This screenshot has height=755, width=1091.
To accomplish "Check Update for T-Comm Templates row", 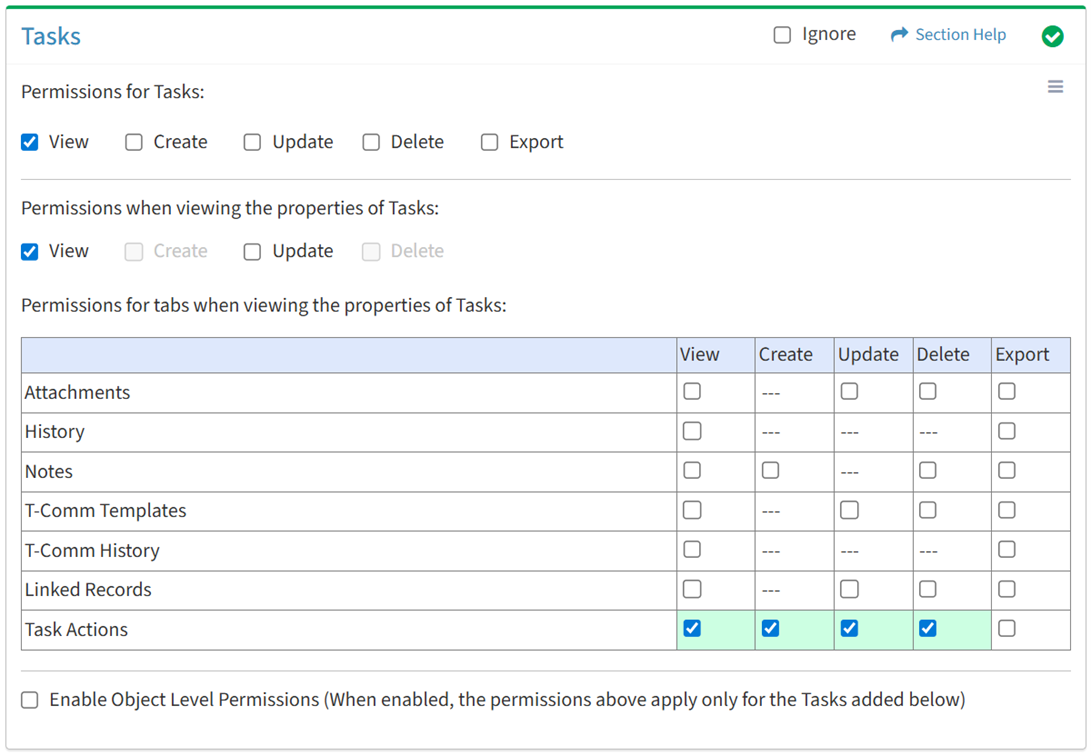I will coord(849,510).
